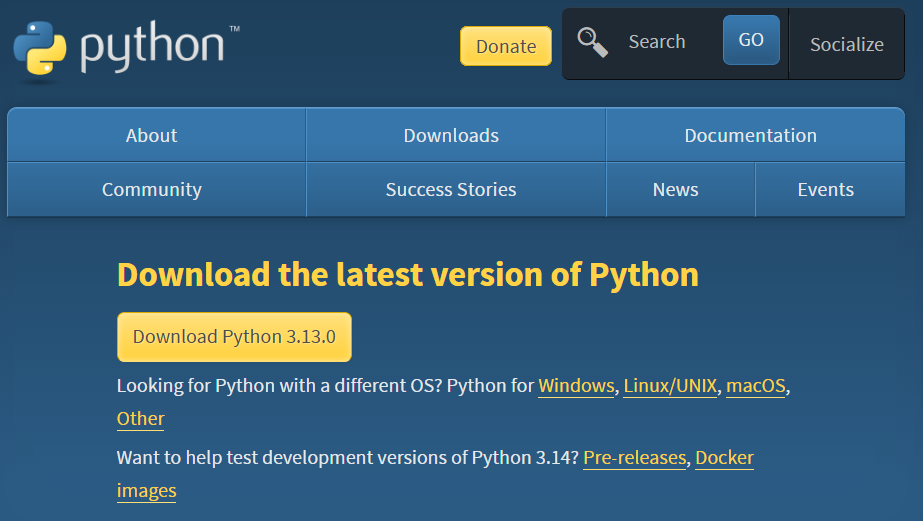Click the Download Python 3.13.0 button

234,337
